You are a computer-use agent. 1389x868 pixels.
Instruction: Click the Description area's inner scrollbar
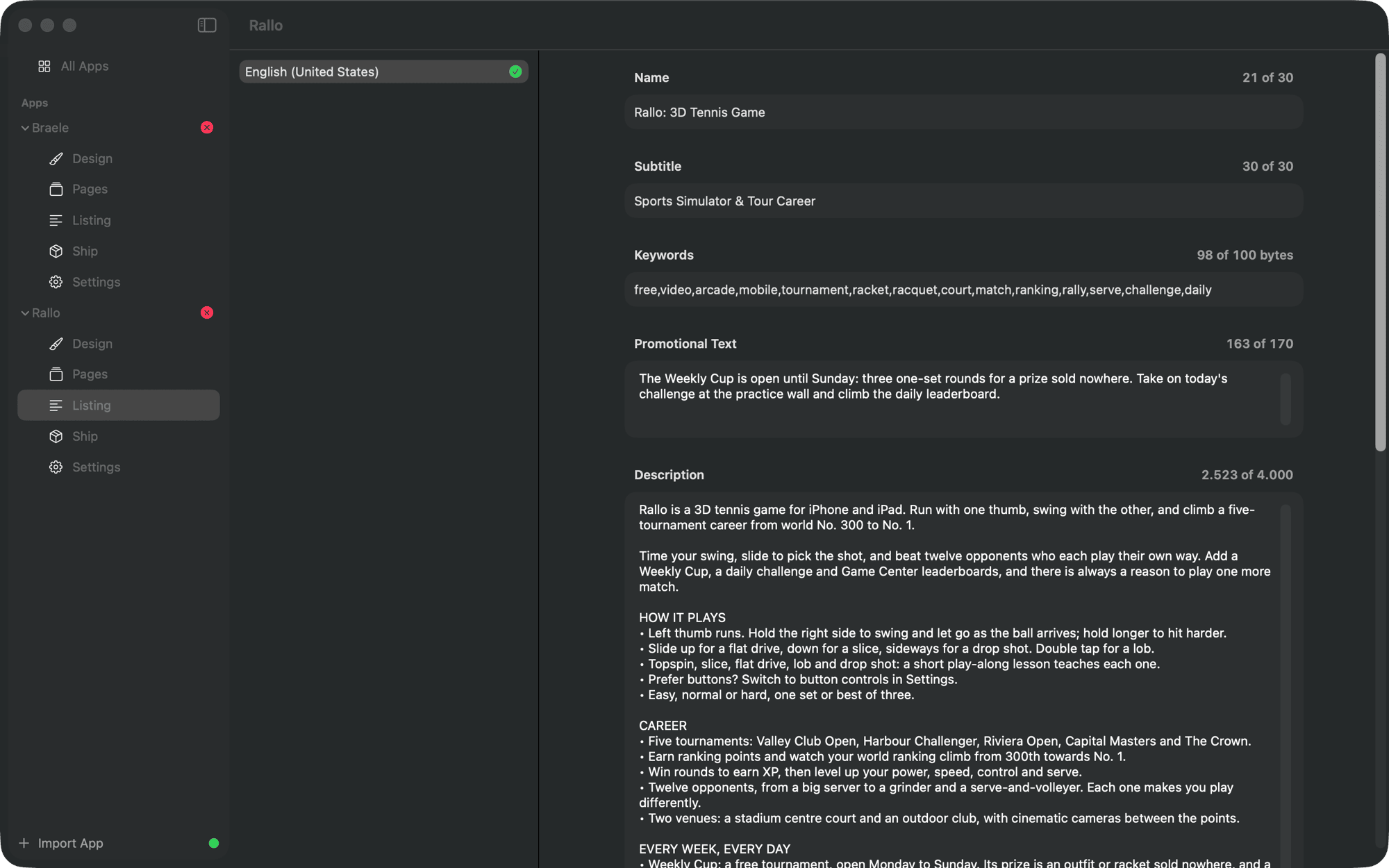1286,686
